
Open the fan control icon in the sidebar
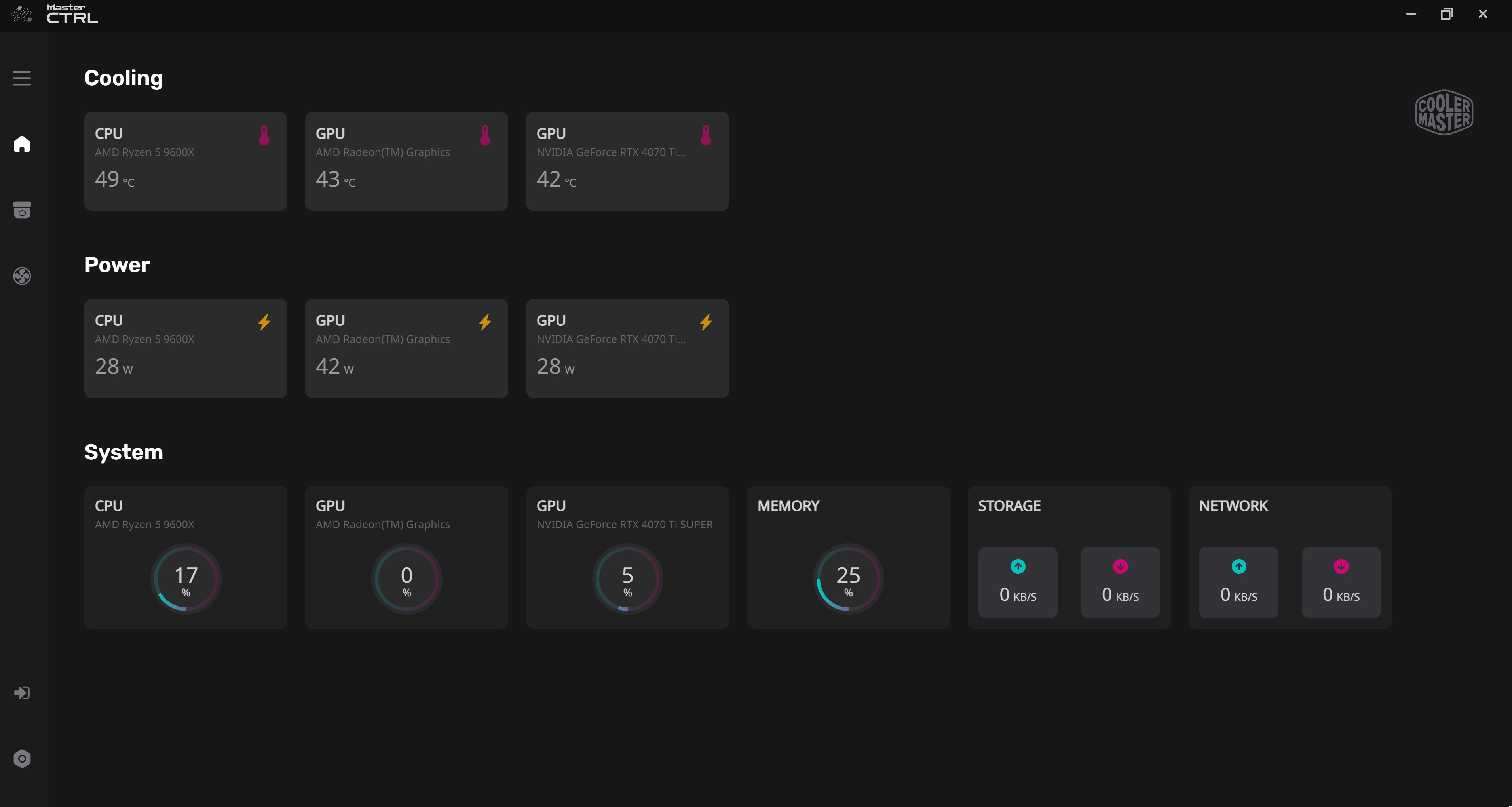pos(22,276)
